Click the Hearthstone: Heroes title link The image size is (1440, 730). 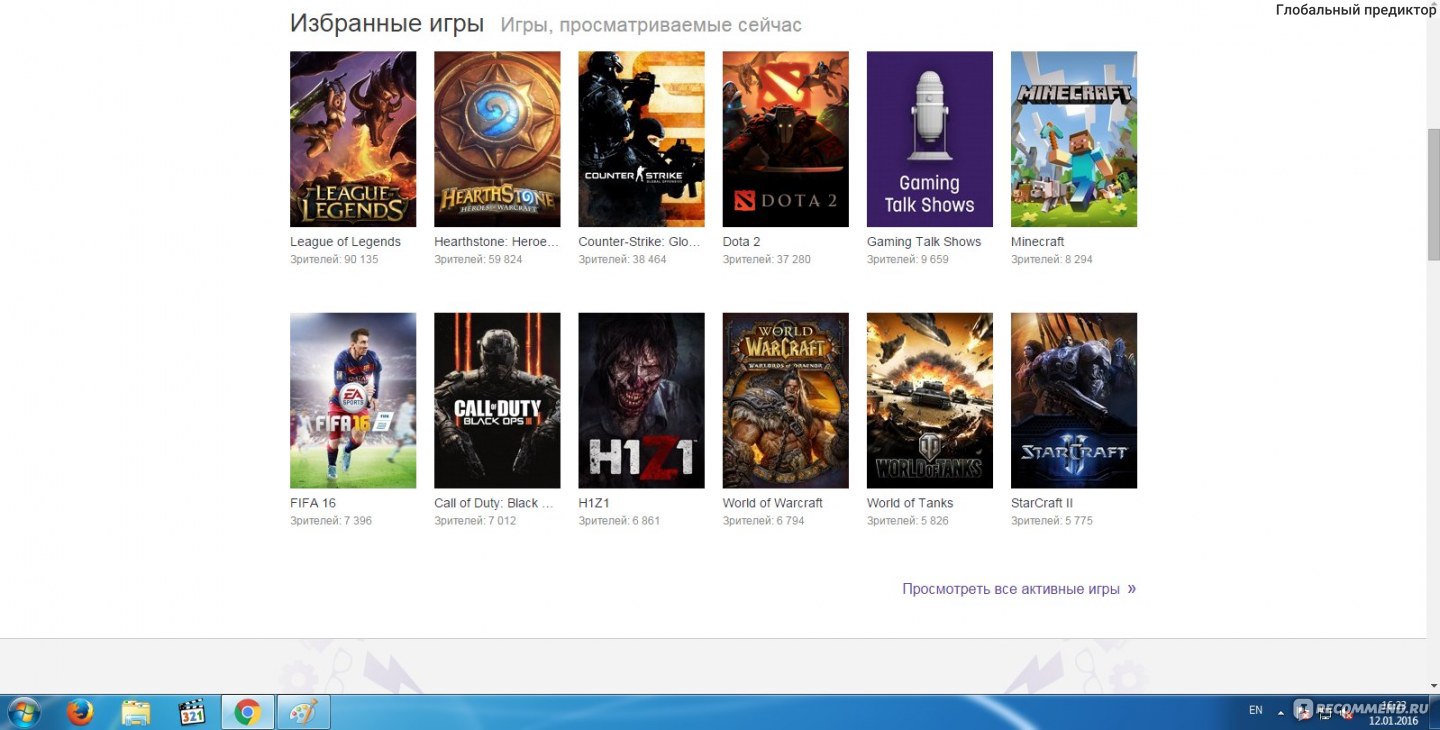click(497, 242)
